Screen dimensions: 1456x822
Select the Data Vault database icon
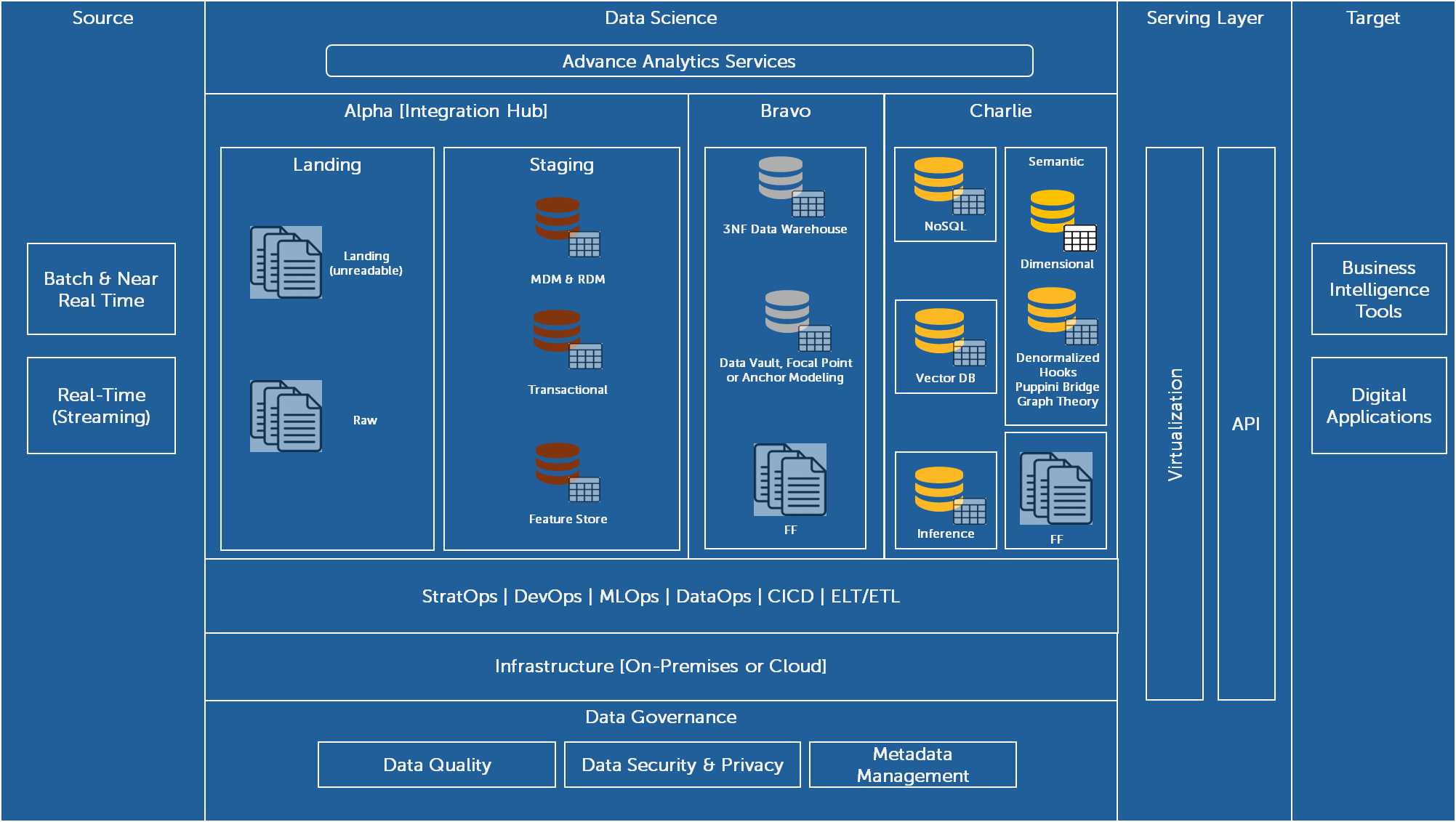click(x=797, y=321)
